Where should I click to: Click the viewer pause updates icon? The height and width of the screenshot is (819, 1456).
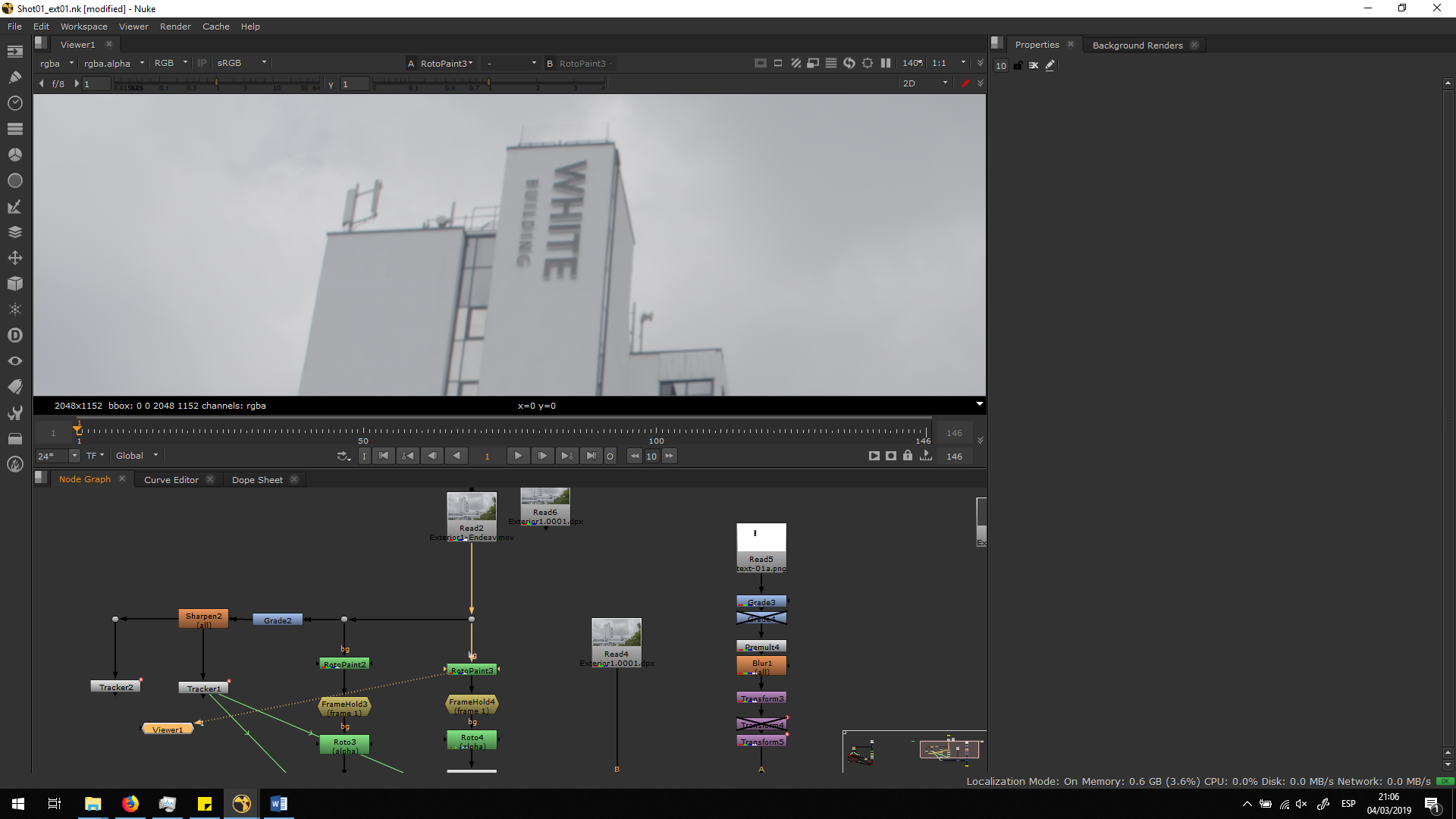(x=886, y=63)
